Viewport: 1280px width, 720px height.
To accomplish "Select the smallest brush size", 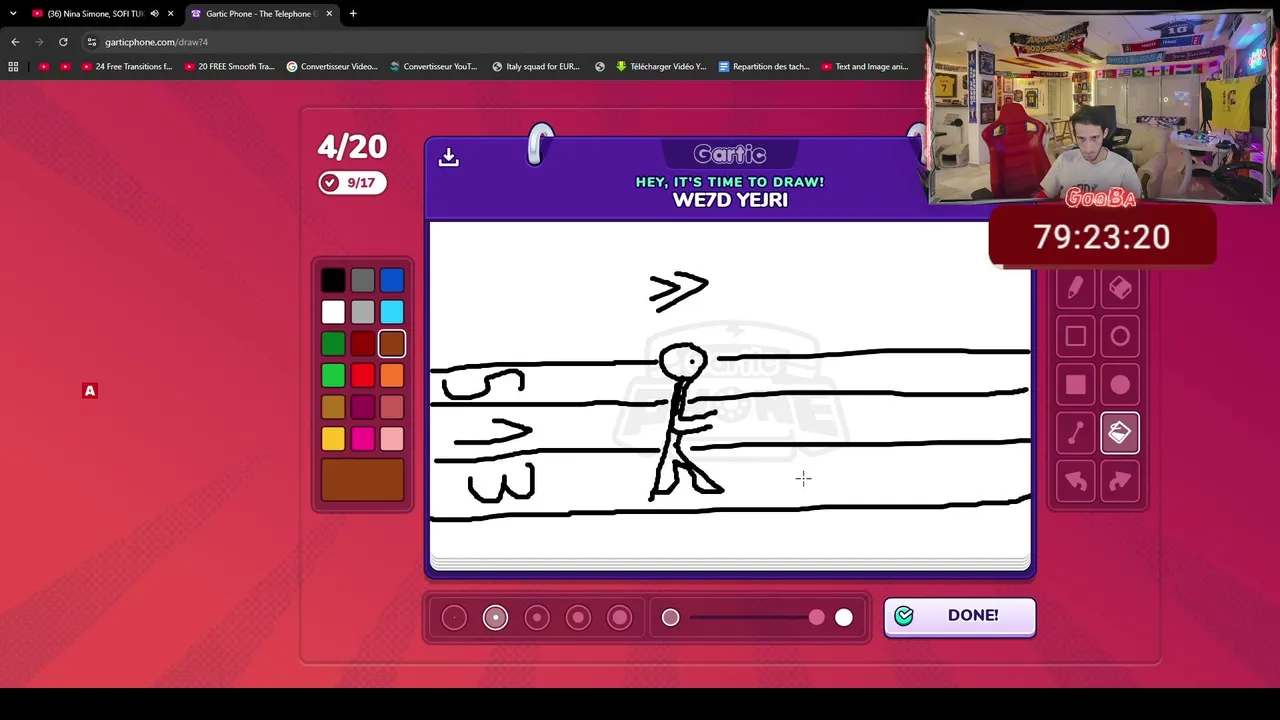I will 454,618.
